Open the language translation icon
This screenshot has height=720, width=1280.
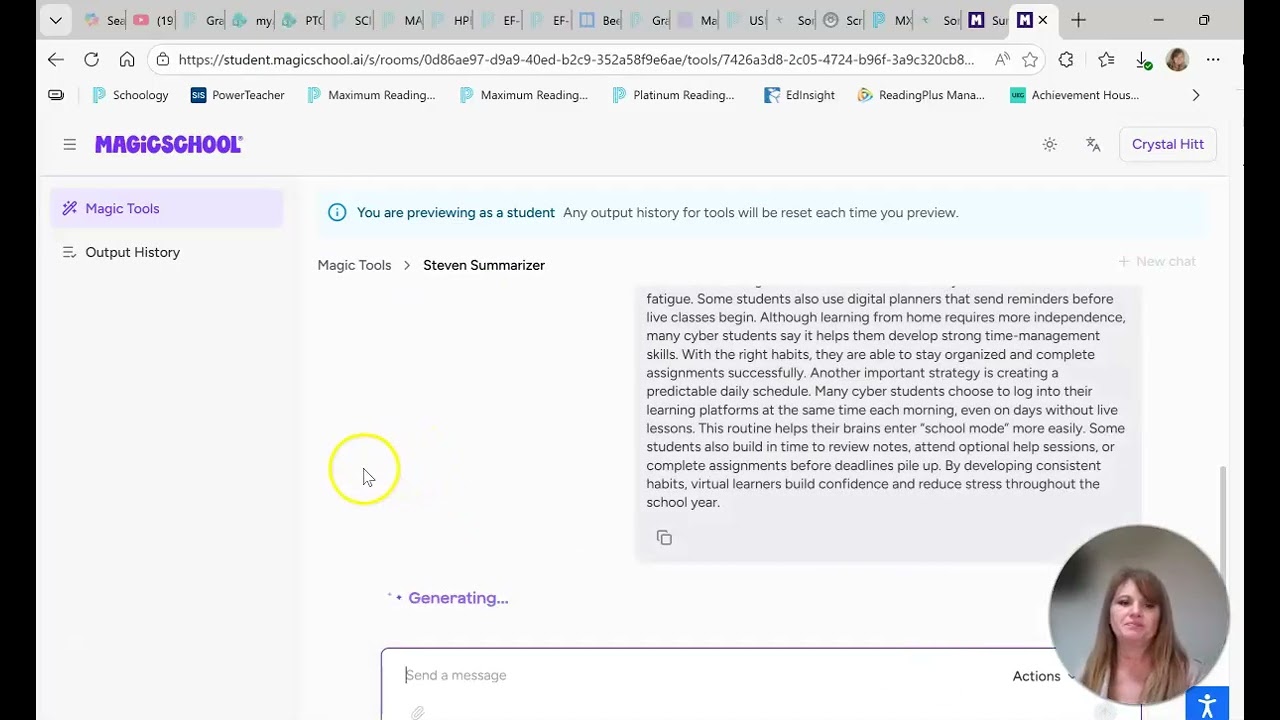tap(1093, 144)
